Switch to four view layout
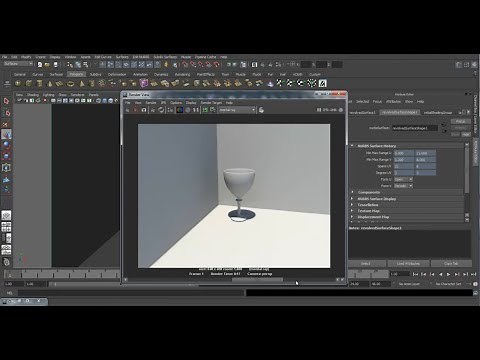 [6, 227]
